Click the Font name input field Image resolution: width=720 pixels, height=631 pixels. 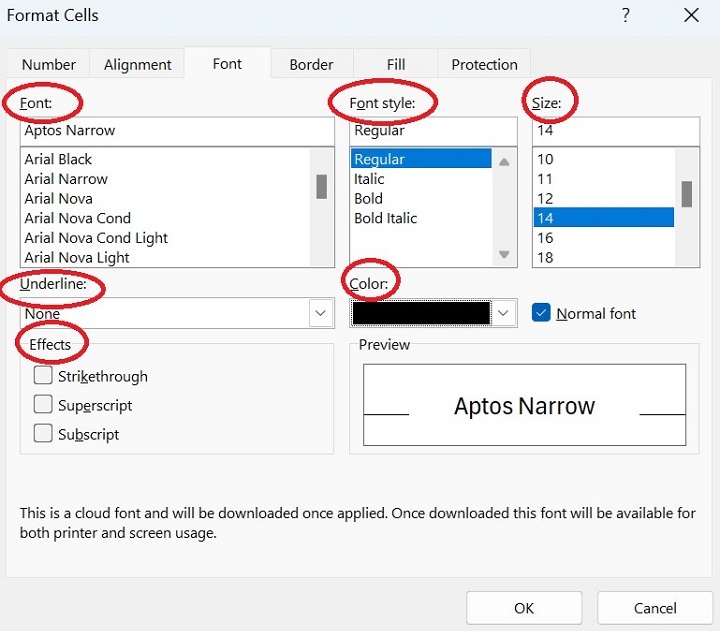pyautogui.click(x=177, y=131)
